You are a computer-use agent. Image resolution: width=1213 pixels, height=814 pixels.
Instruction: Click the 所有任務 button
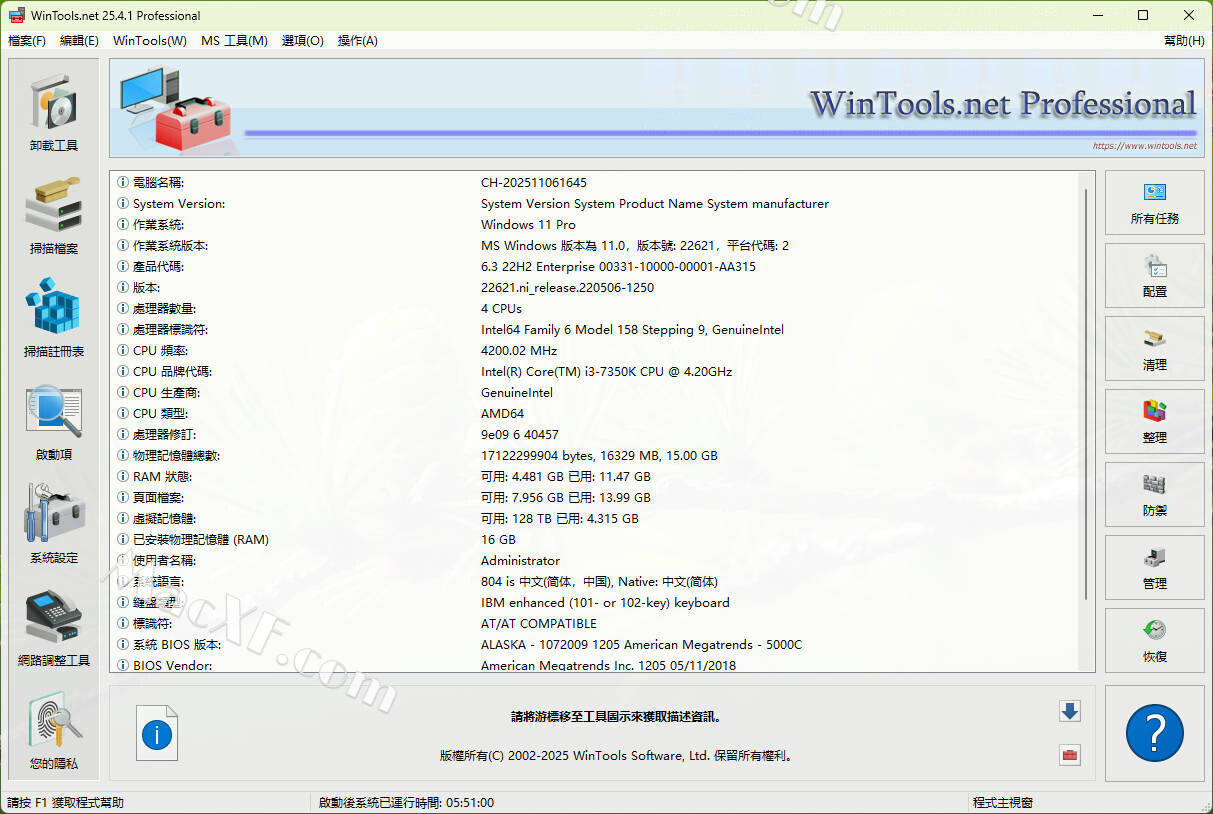point(1154,203)
